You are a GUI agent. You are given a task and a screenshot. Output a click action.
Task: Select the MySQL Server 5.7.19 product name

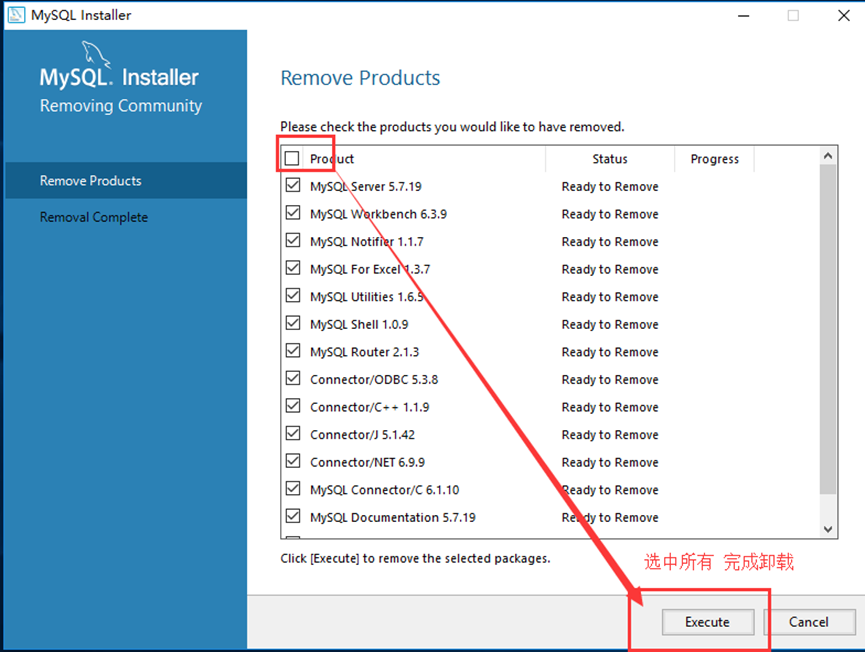coord(366,187)
